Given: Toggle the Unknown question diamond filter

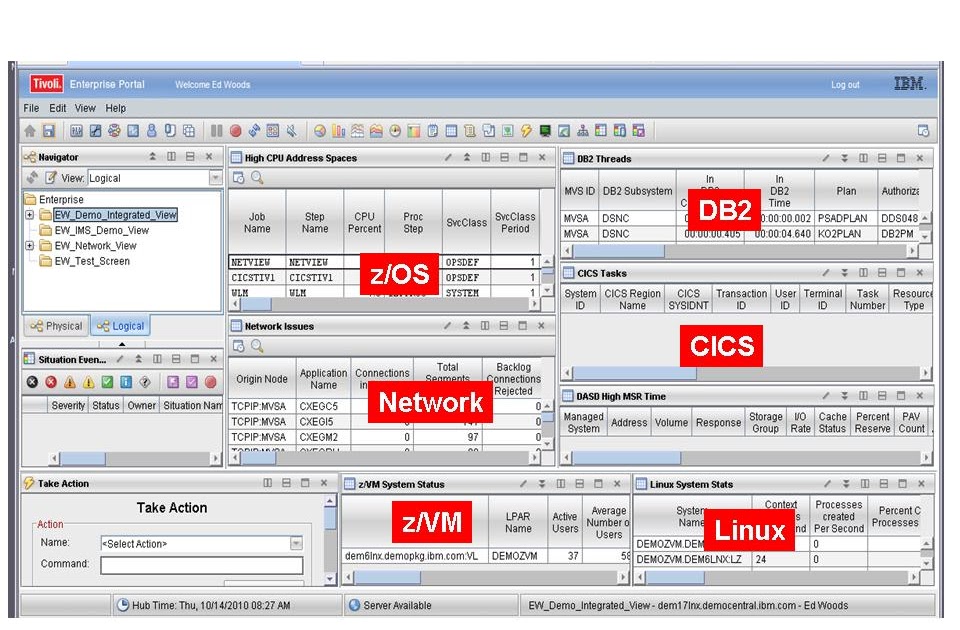Looking at the screenshot, I should click(145, 382).
